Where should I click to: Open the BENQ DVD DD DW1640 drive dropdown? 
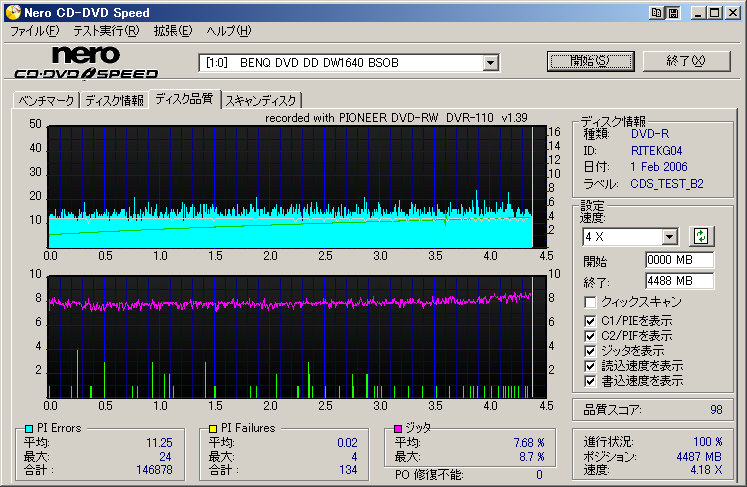click(490, 63)
